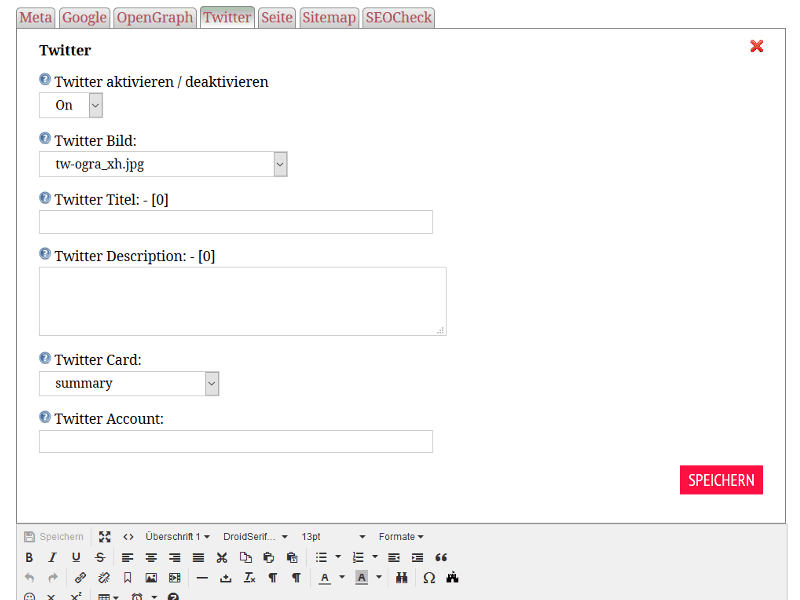Cut selection with scissors icon
Image resolution: width=800 pixels, height=600 pixels.
[221, 558]
